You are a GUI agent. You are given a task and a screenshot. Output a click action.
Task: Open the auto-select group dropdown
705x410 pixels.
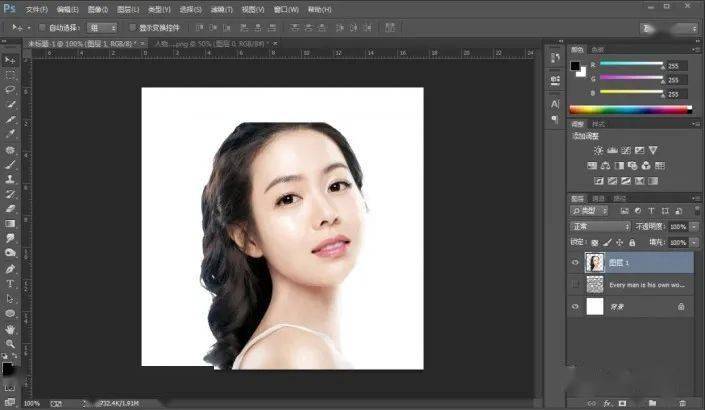pyautogui.click(x=102, y=28)
